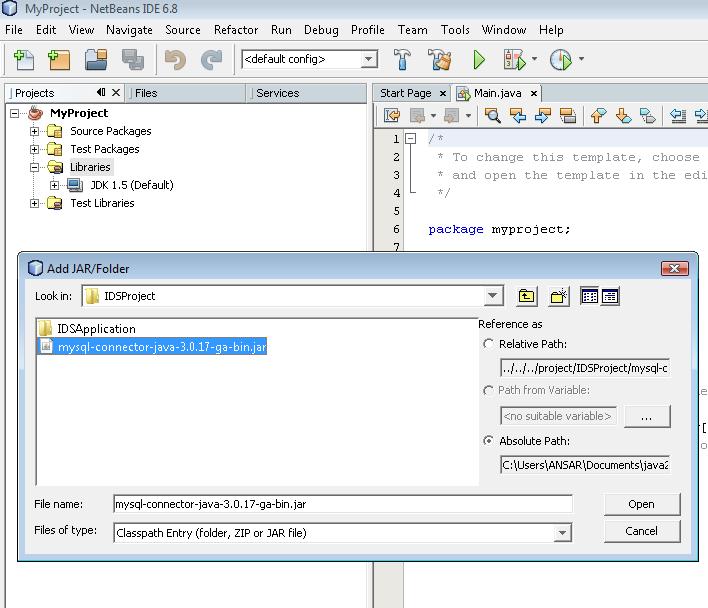This screenshot has width=708, height=608.
Task: Click the Absolute Path text field
Action: pyautogui.click(x=584, y=465)
